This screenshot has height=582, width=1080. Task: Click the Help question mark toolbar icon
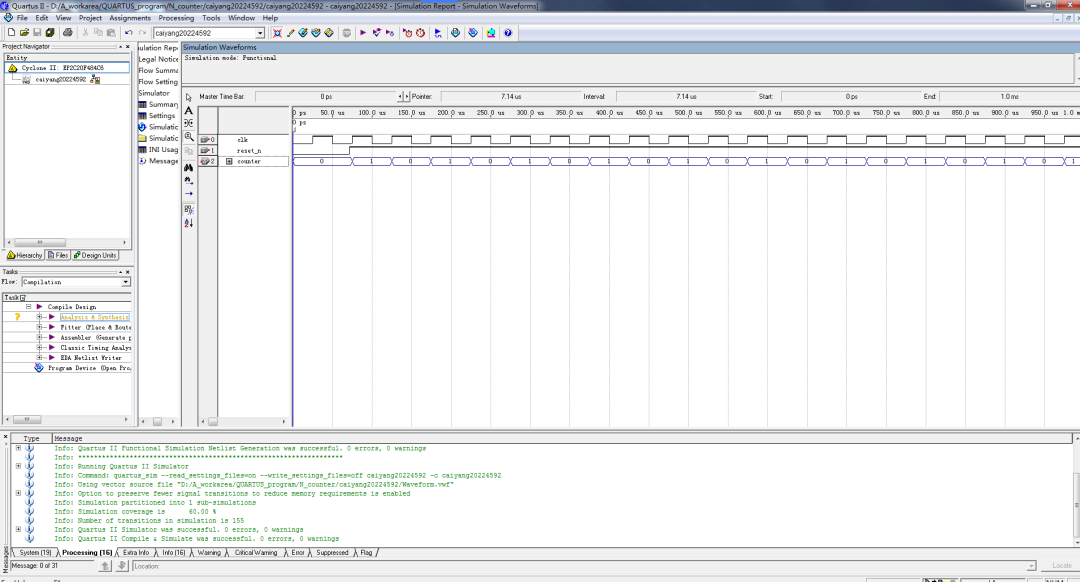coord(508,33)
